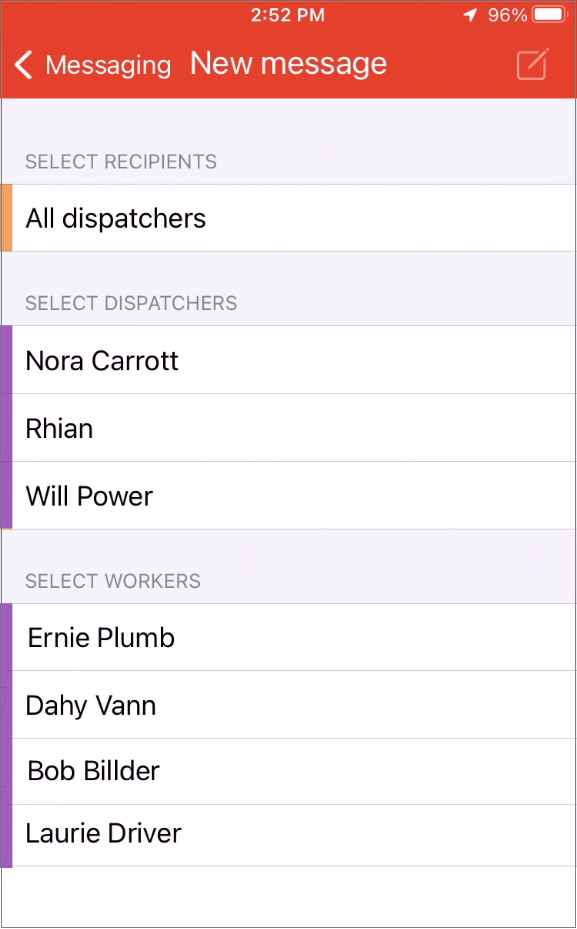Tap the purple marker beside Nora Carrott
This screenshot has width=577, height=929.
click(x=6, y=360)
